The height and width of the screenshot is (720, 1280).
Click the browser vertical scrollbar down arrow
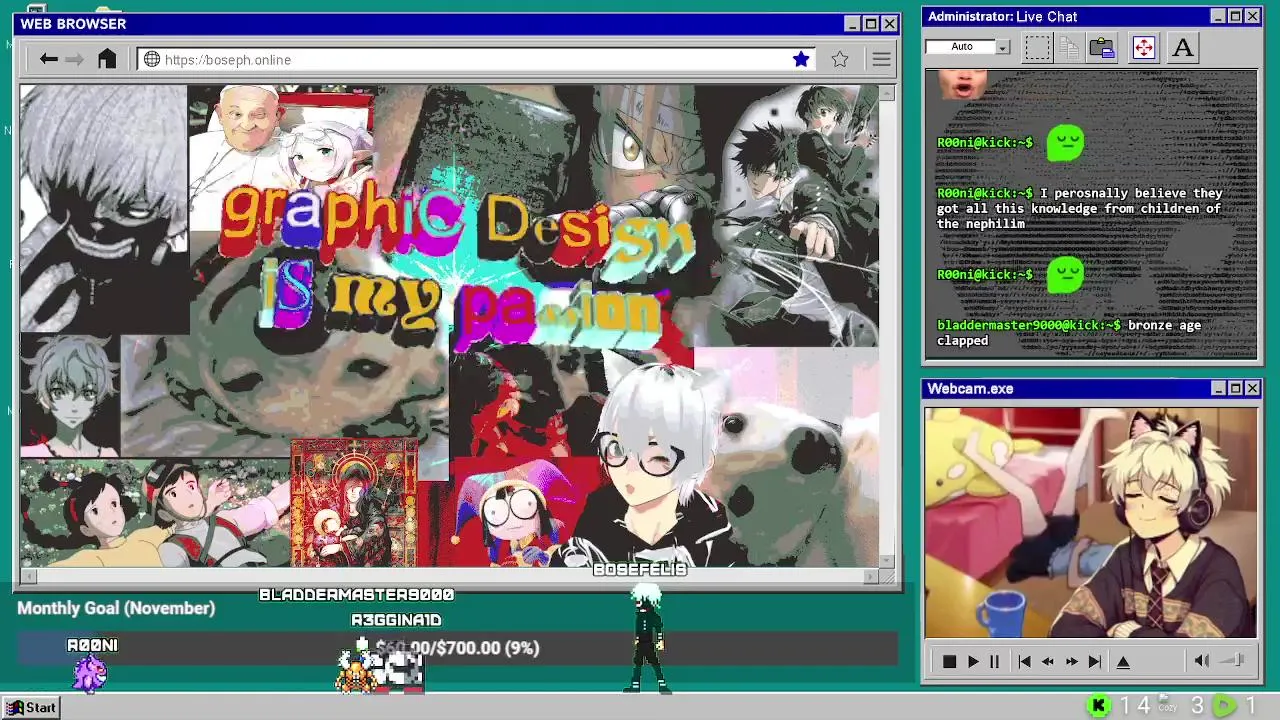(x=887, y=561)
